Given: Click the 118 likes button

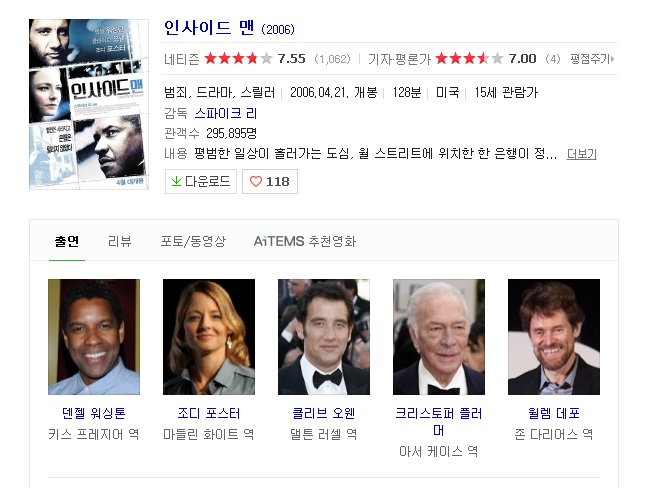Looking at the screenshot, I should (x=270, y=181).
